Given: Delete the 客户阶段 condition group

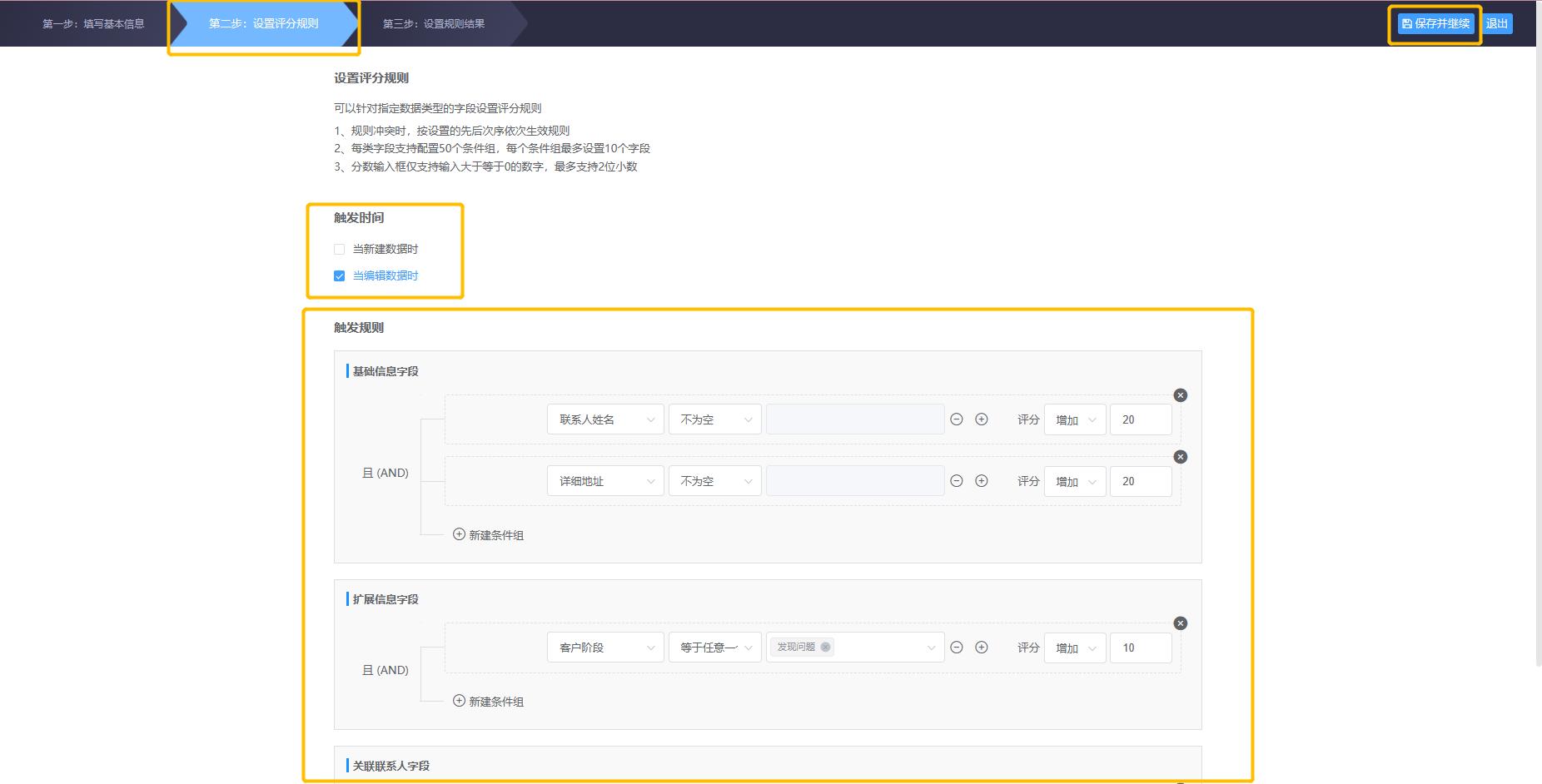Looking at the screenshot, I should click(1180, 623).
